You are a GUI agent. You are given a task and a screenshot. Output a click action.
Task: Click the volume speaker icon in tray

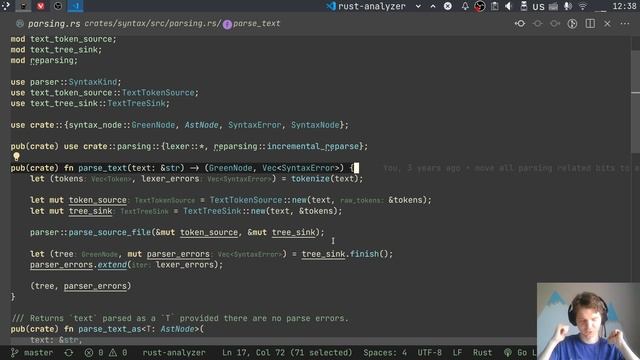(509, 6)
